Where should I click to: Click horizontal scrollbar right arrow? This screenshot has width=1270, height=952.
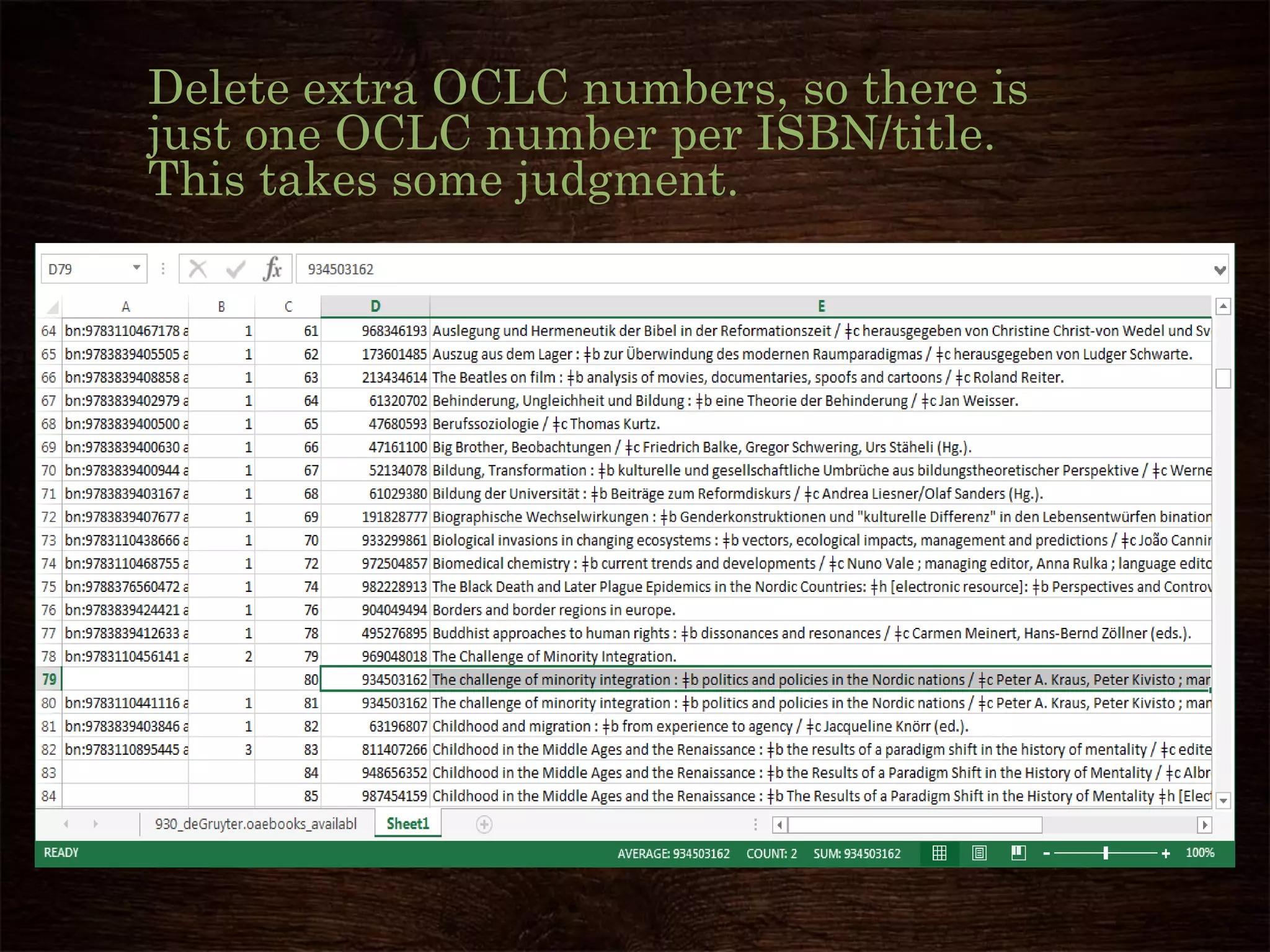pos(1204,825)
